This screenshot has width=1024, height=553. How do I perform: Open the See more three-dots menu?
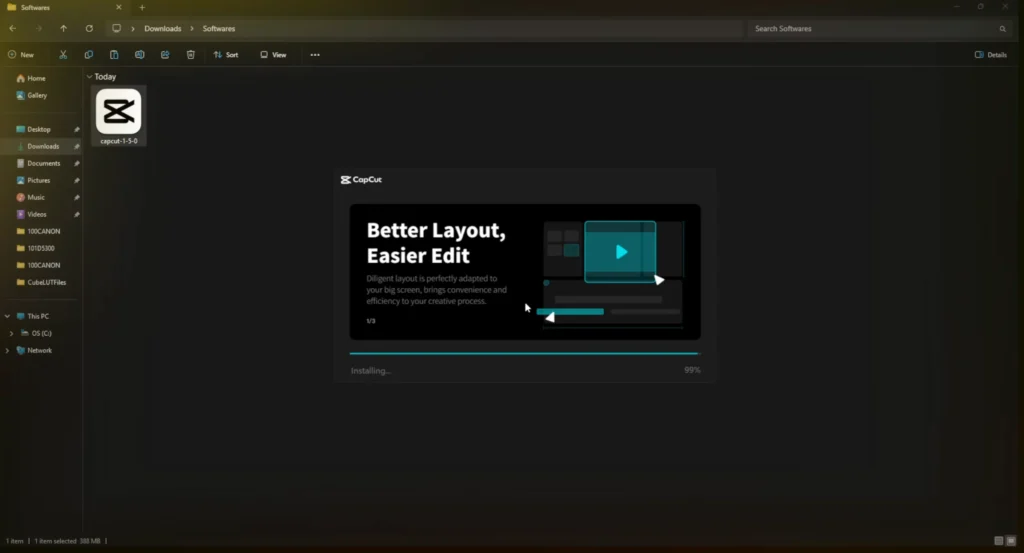click(x=315, y=55)
